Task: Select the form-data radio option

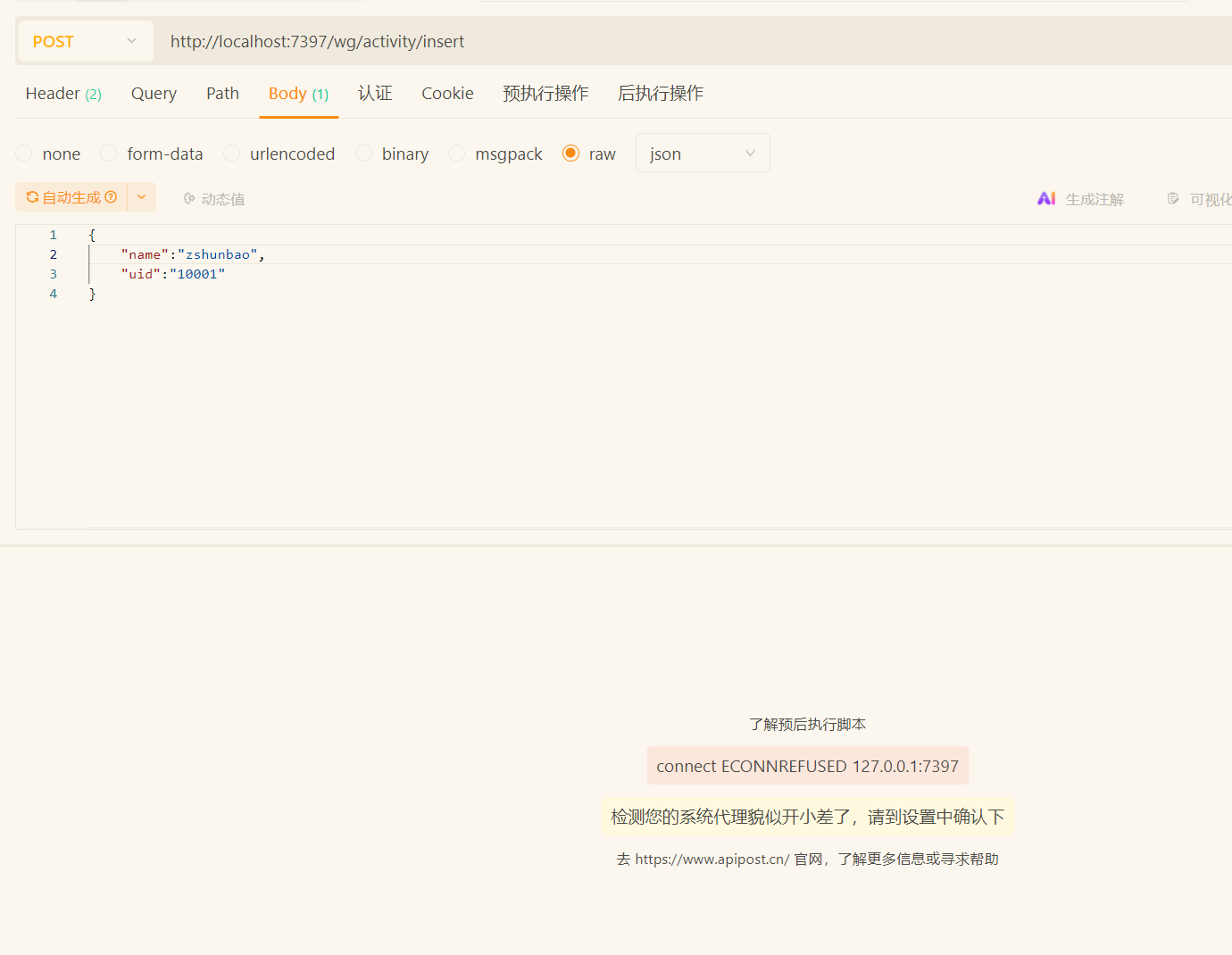Action: coord(109,154)
